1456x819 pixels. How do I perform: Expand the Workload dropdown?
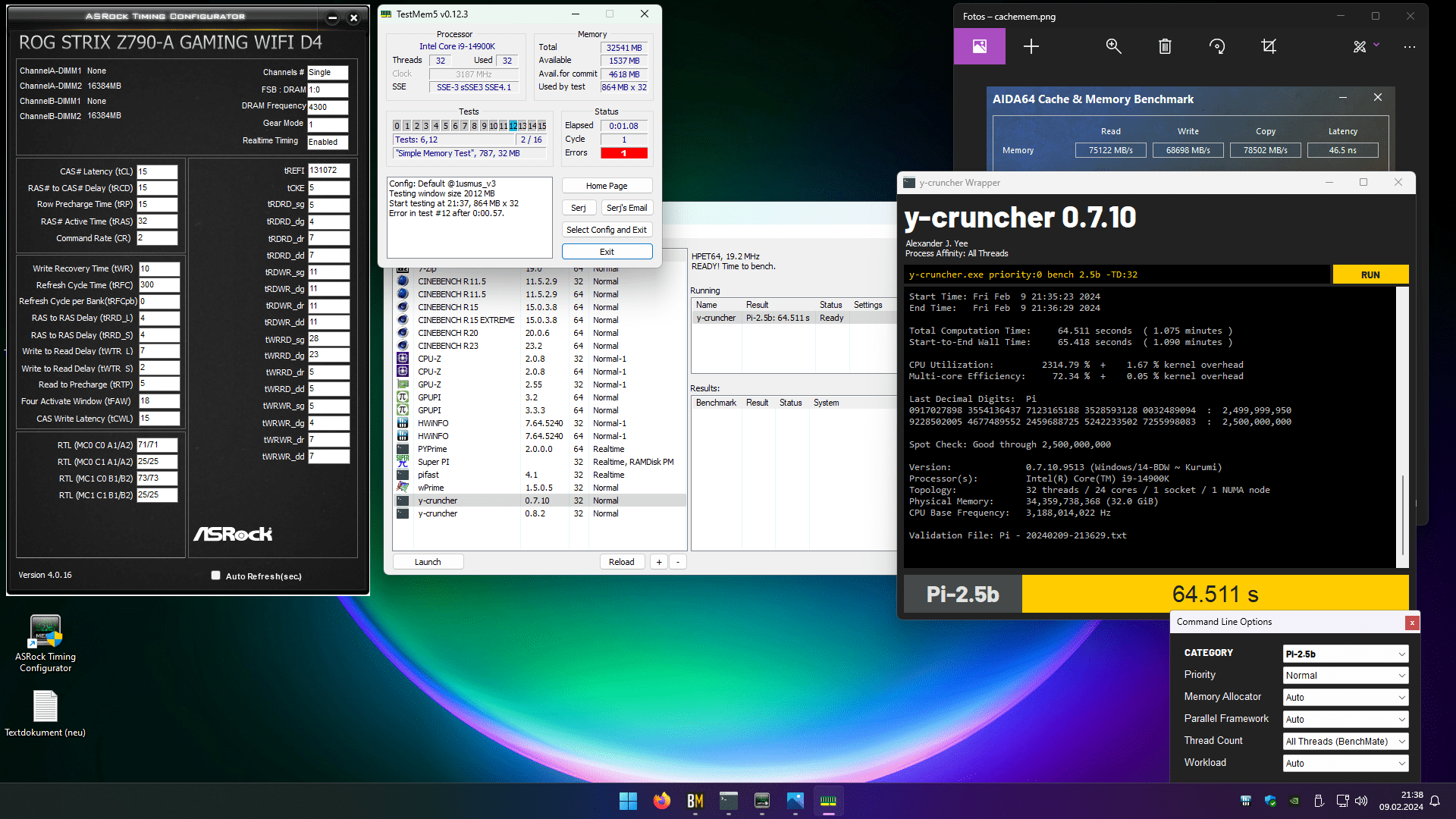click(x=1345, y=764)
